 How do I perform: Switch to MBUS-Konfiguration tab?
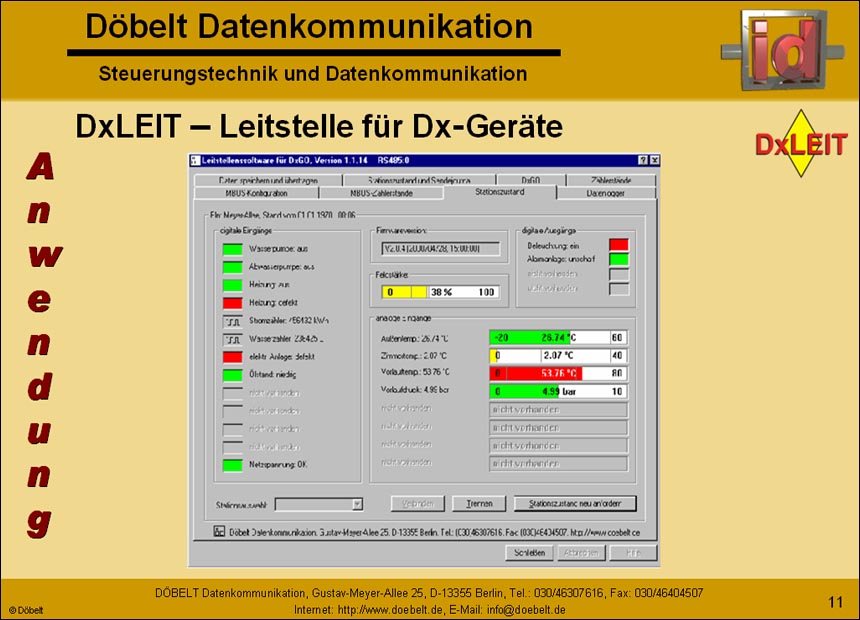[256, 193]
